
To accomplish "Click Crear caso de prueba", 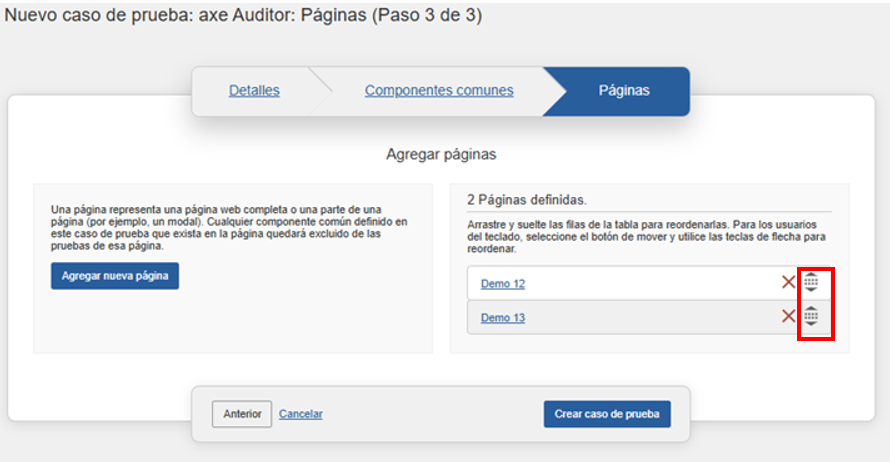I will [607, 414].
